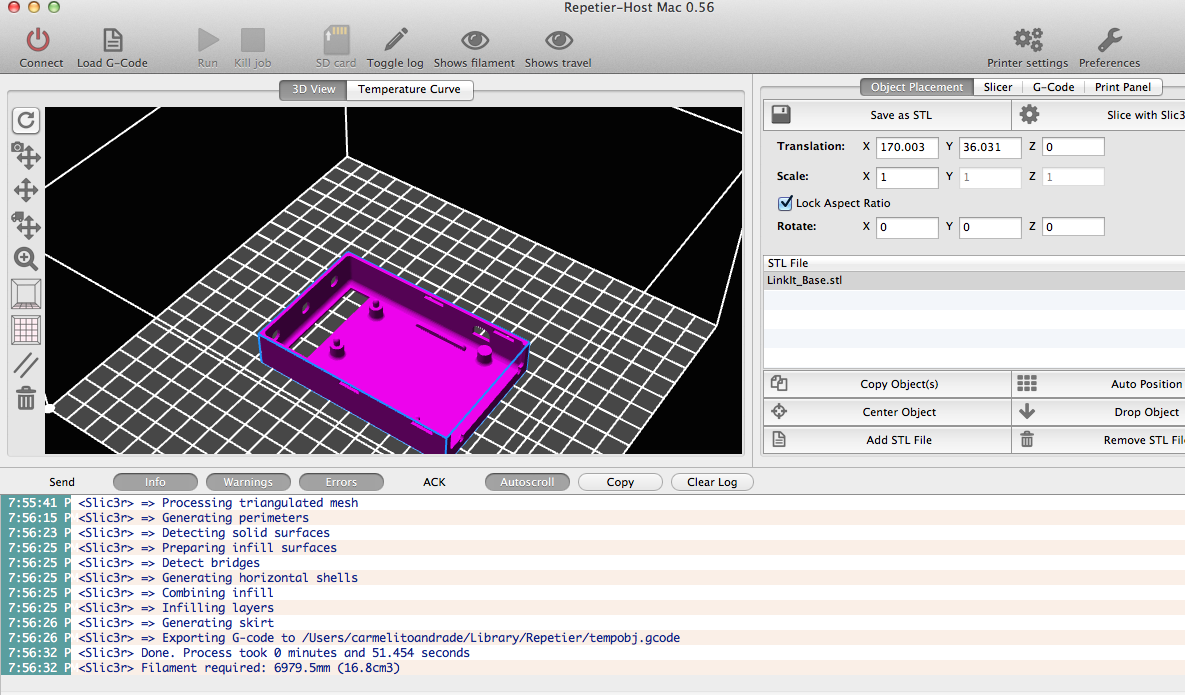Click the Center Object button label

pyautogui.click(x=899, y=412)
